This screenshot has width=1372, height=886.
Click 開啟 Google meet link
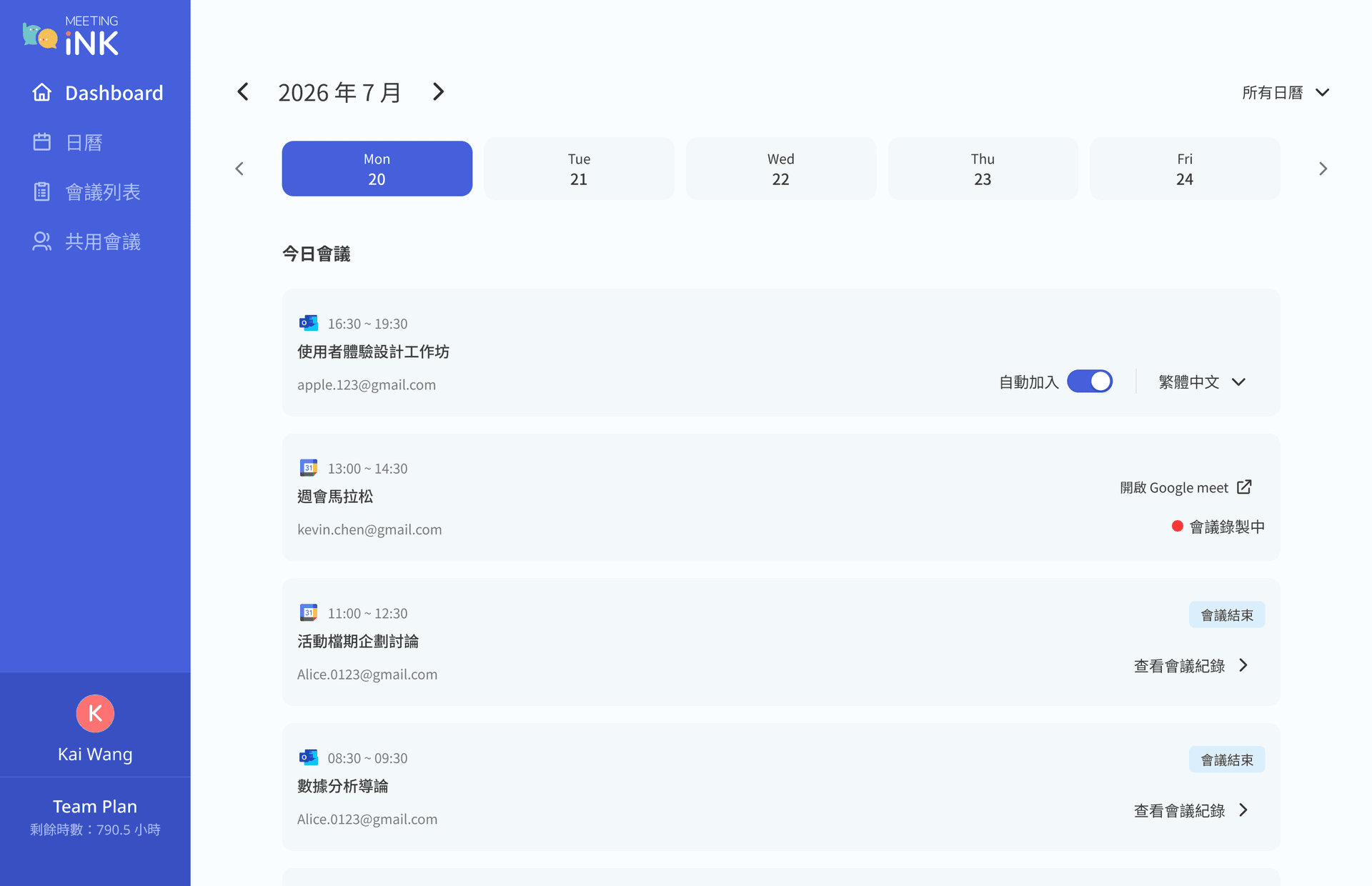click(x=1186, y=487)
